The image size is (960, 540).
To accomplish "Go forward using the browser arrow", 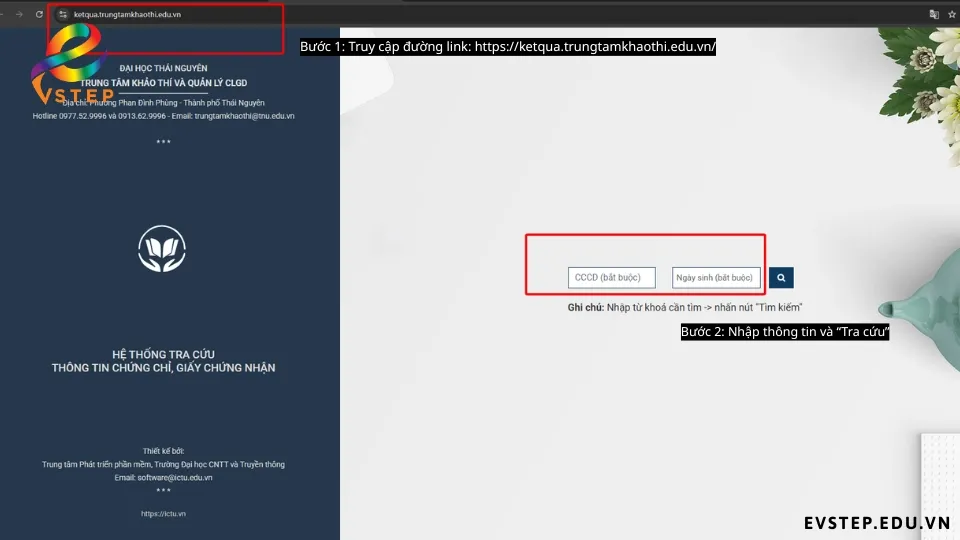I will pyautogui.click(x=20, y=14).
